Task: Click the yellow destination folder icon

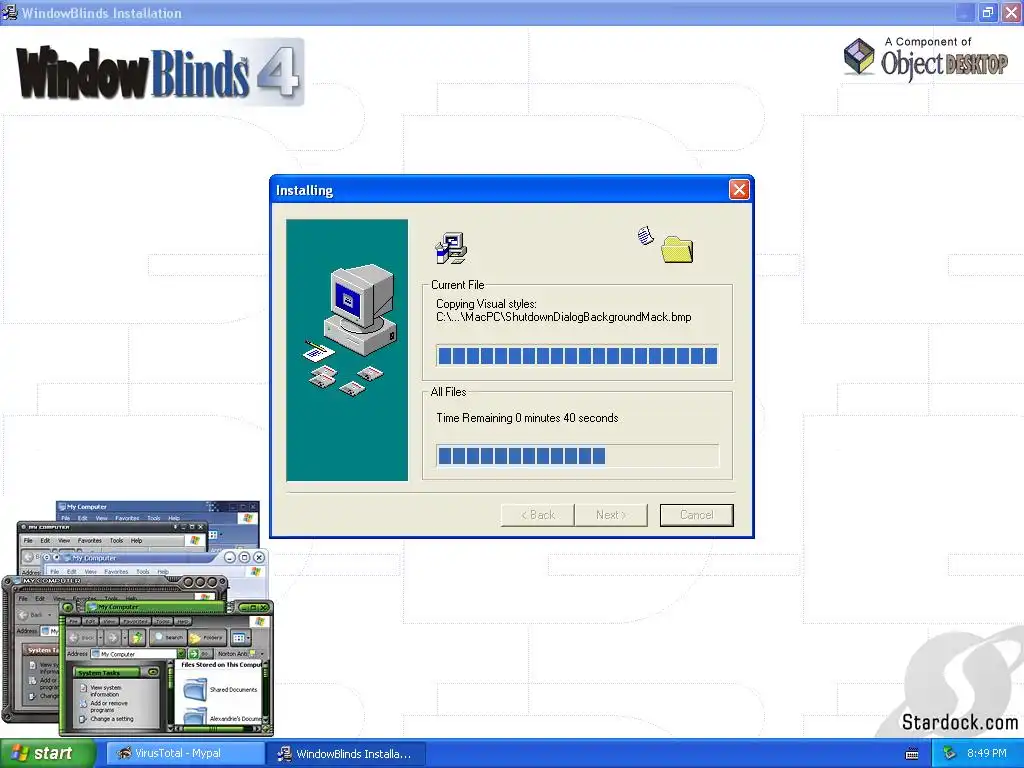Action: coord(677,249)
